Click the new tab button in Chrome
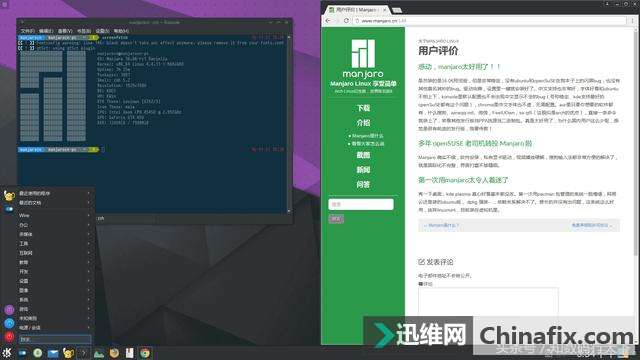Image resolution: width=640 pixels, height=360 pixels. pyautogui.click(x=397, y=10)
